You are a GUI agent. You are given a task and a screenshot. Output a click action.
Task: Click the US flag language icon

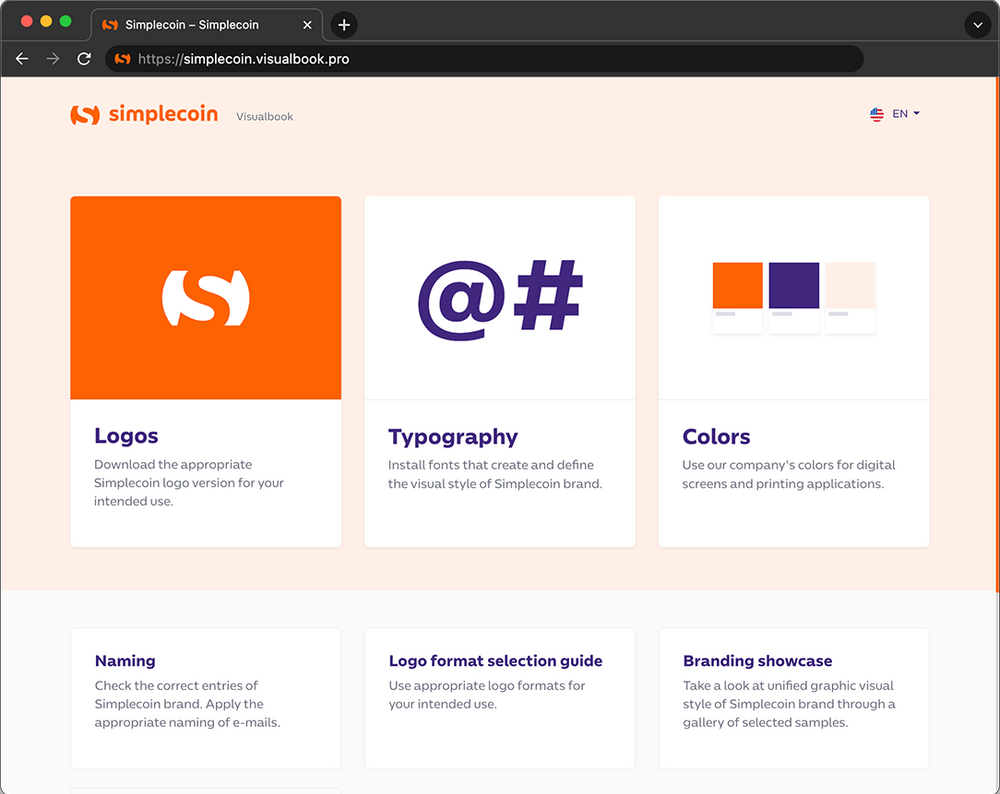click(877, 114)
